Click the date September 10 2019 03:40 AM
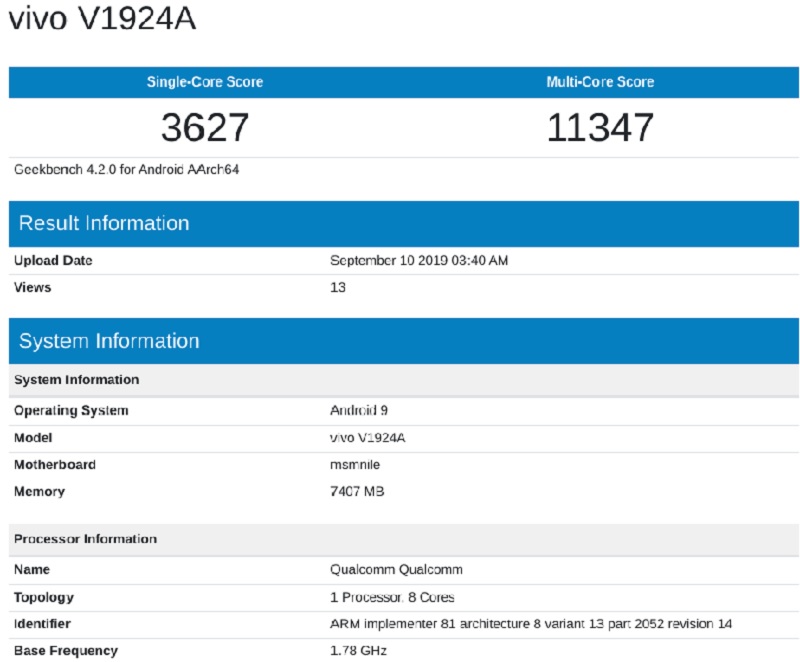800x662 pixels. [x=419, y=261]
